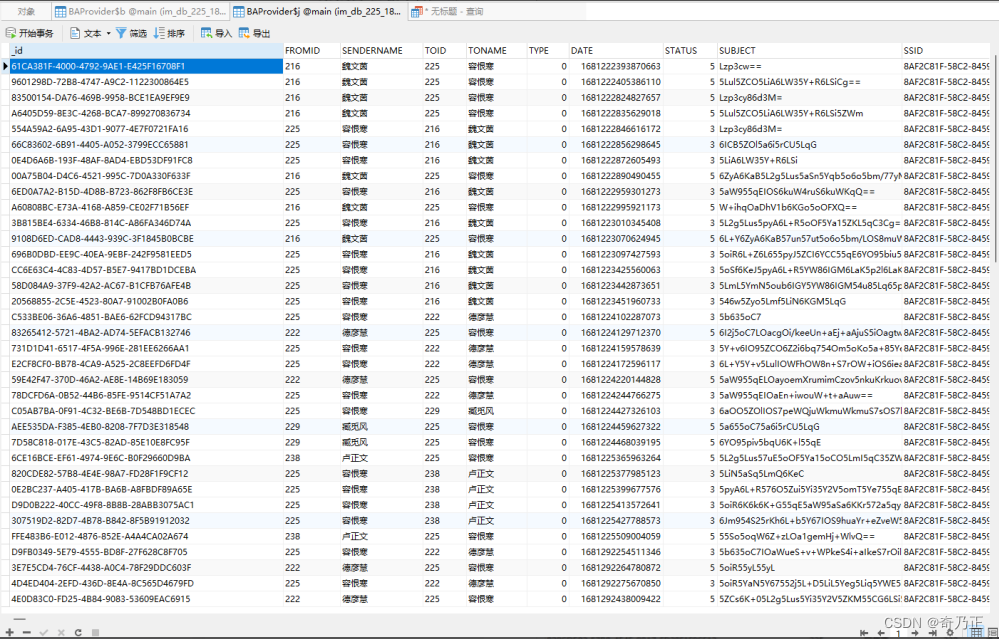Select the id cell 4E0D83C0-FD25-4B84-9083-53609EAC6915
This screenshot has height=639, width=999.
tap(146, 599)
